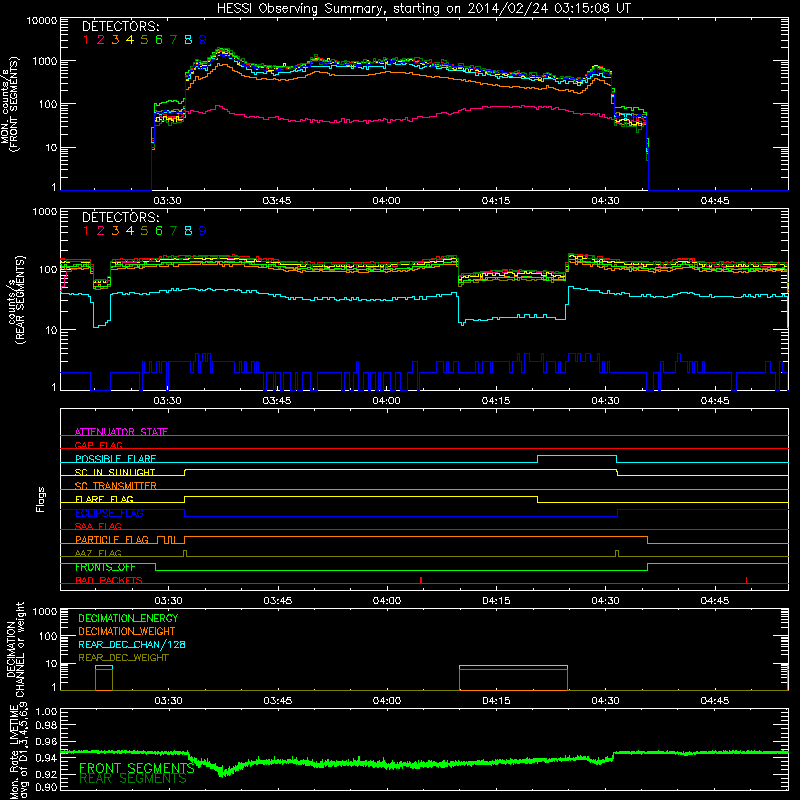Click the DECIMATION_ENERGY legend entry
The image size is (800, 800).
point(128,618)
